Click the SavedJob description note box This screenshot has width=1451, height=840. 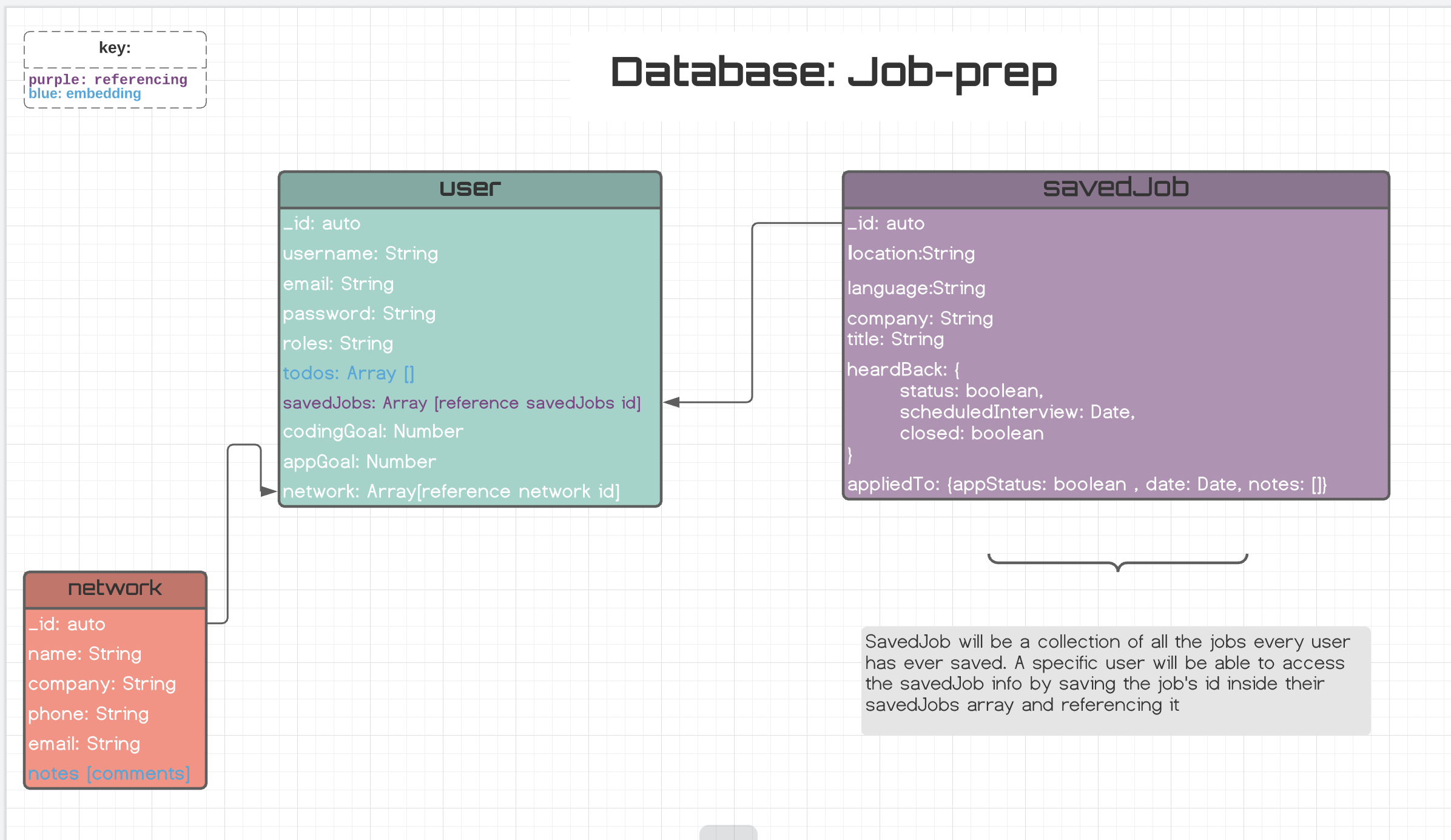(1115, 679)
